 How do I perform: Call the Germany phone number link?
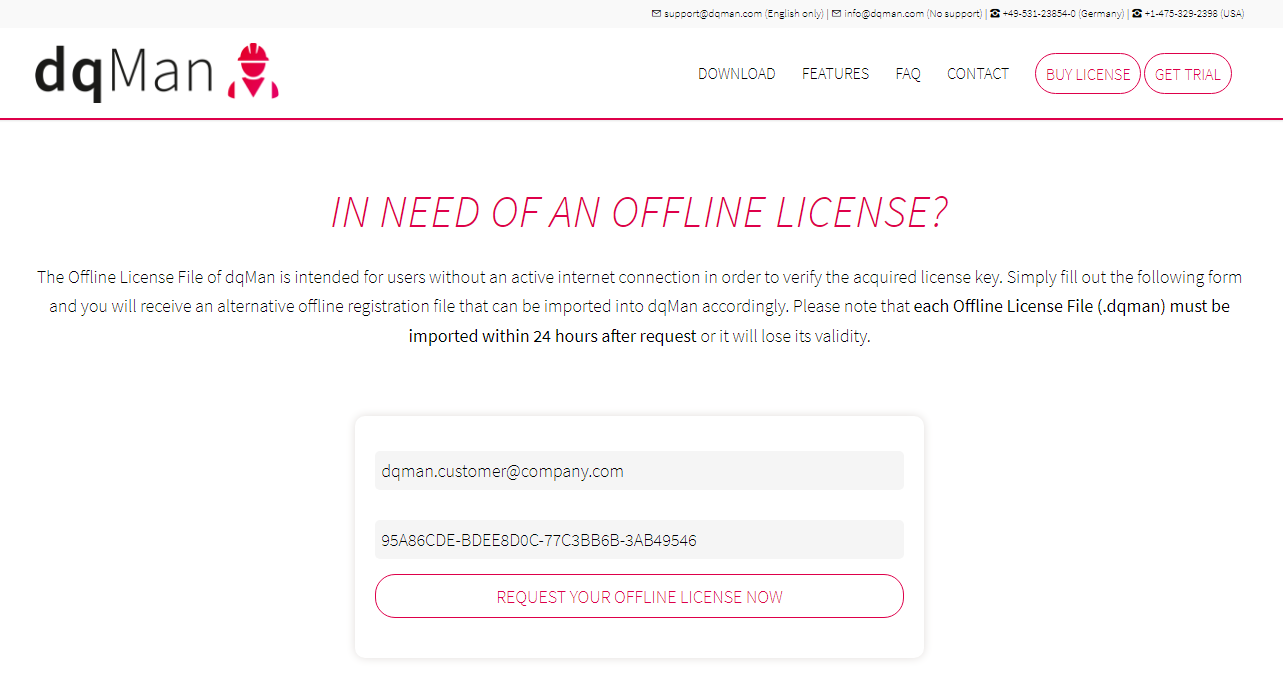tap(1038, 14)
